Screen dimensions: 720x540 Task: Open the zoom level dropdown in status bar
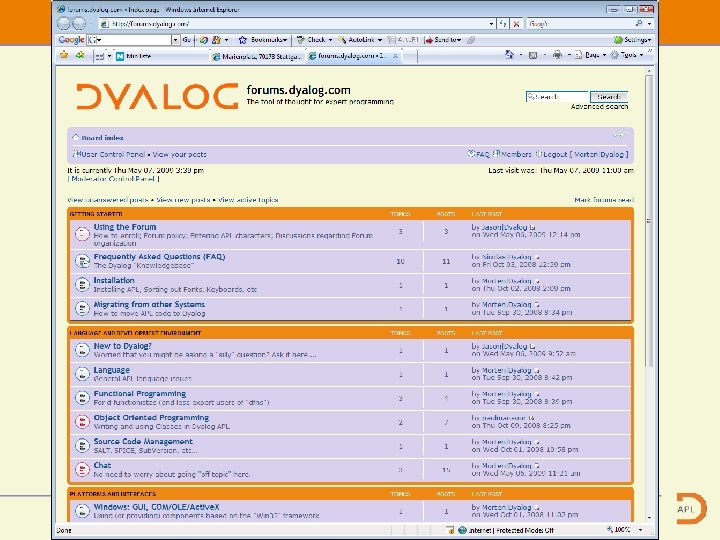(x=640, y=530)
